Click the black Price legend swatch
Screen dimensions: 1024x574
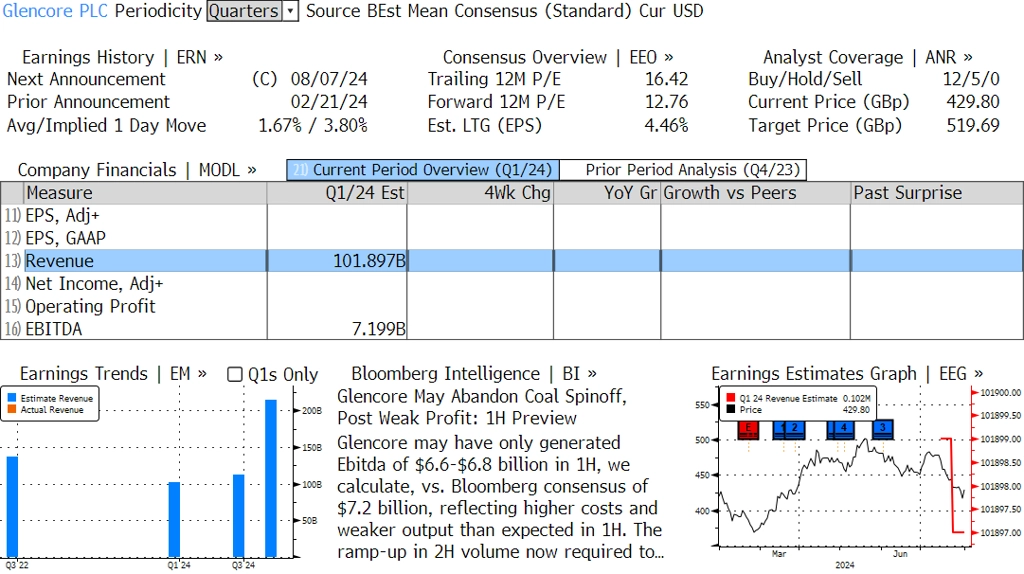coord(731,409)
